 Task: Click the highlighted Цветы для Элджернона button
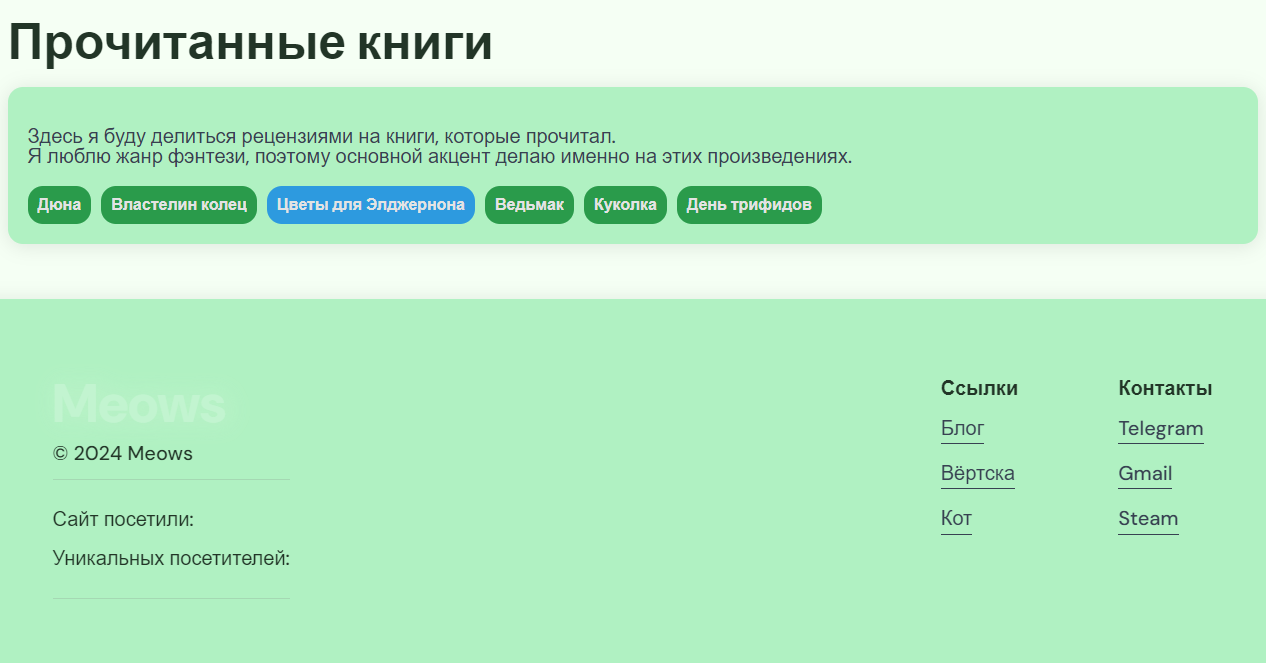370,205
